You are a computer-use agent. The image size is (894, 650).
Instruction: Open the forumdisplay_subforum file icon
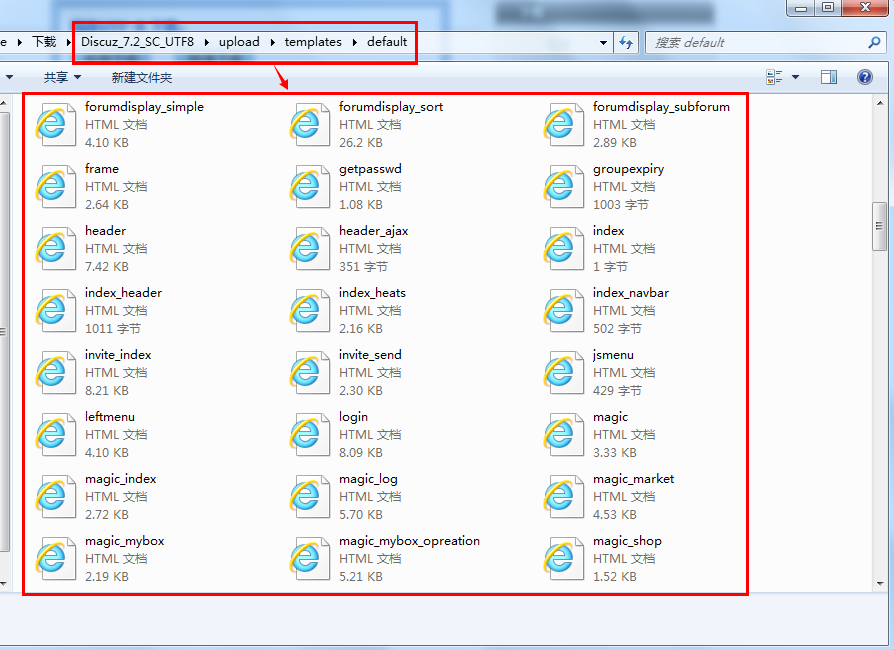tap(563, 124)
